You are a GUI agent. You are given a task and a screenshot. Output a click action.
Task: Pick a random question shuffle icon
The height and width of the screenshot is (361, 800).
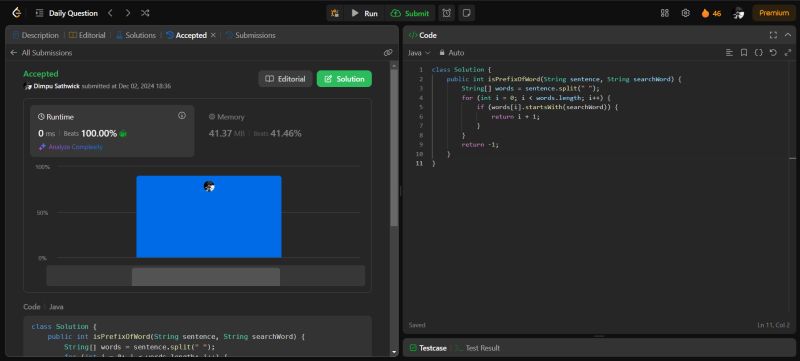point(145,13)
